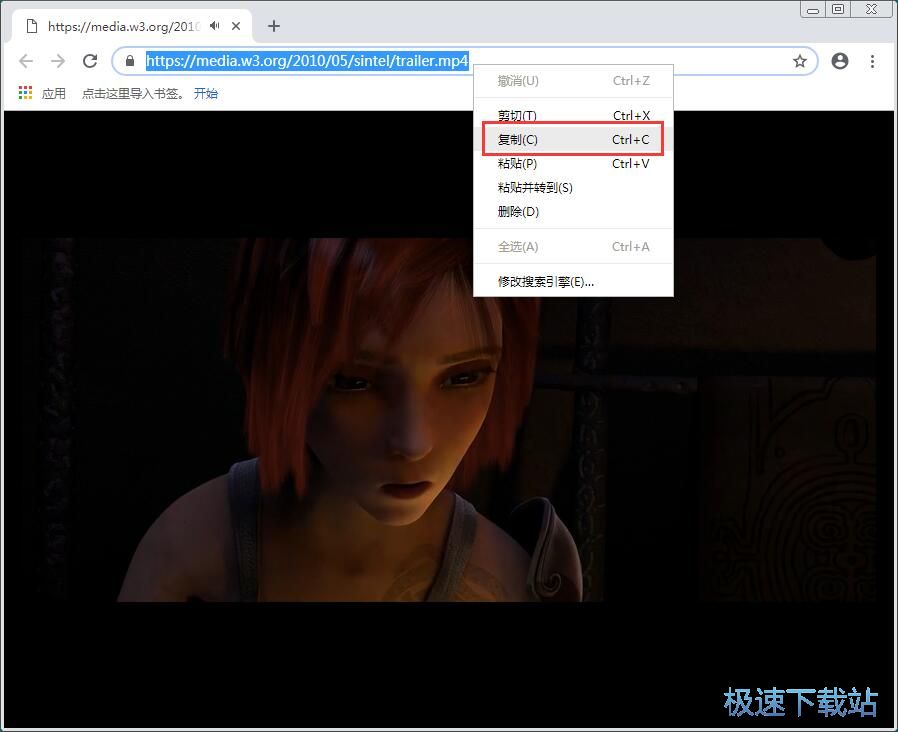Open Chrome's three-dot menu
The height and width of the screenshot is (732, 898).
click(x=873, y=61)
